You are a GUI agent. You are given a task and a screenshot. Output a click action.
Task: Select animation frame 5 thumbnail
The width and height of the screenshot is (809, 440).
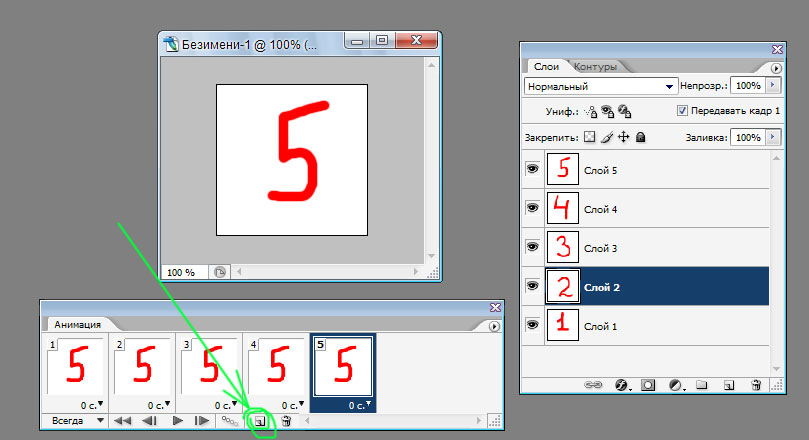pos(344,367)
